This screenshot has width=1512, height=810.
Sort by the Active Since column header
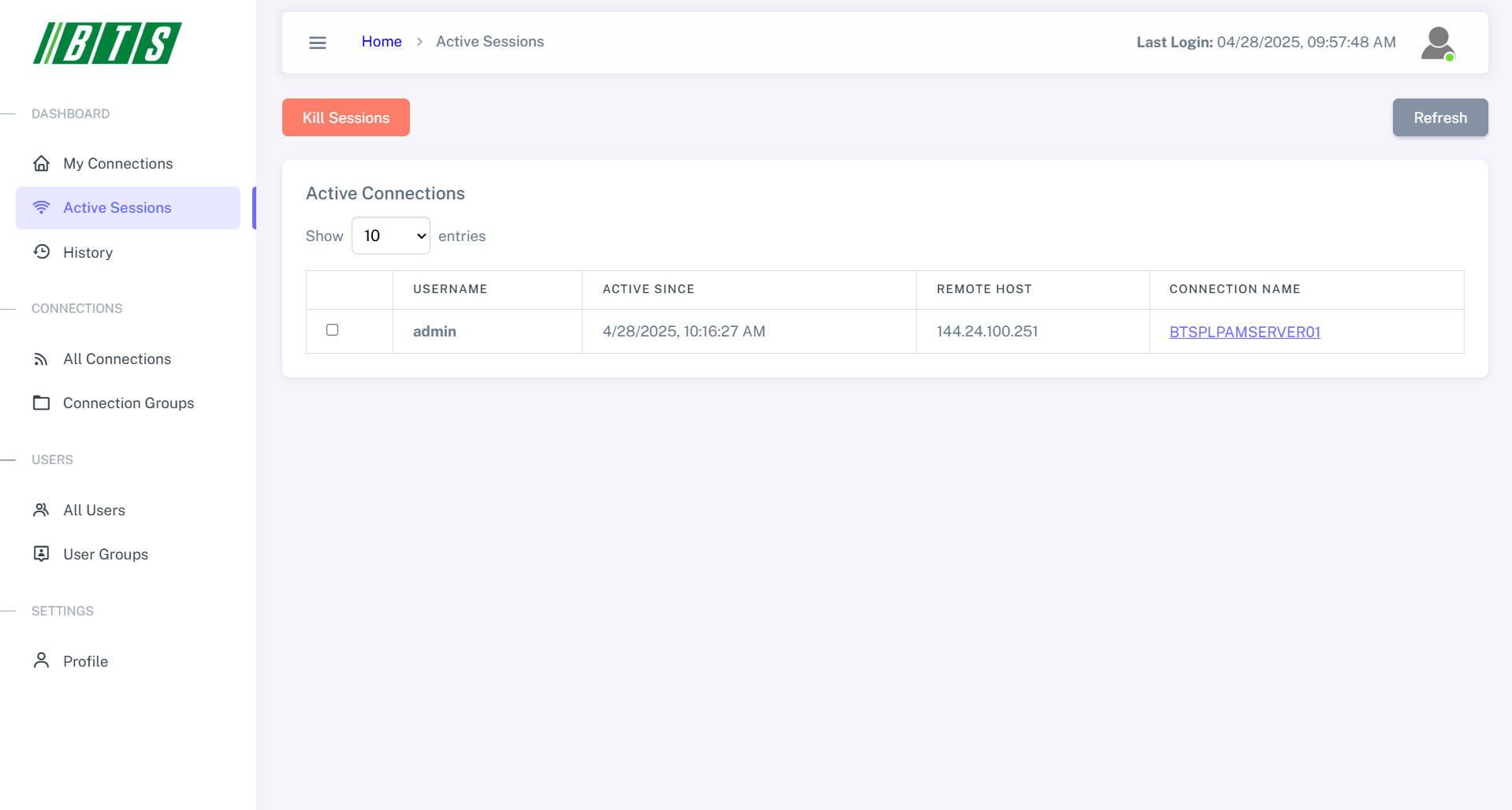coord(648,289)
